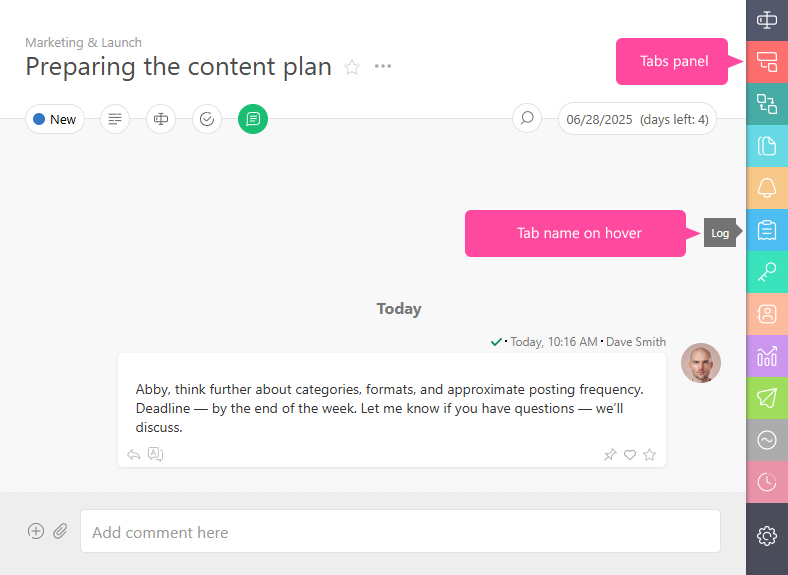Pin Dave Smith's comment

pyautogui.click(x=610, y=455)
